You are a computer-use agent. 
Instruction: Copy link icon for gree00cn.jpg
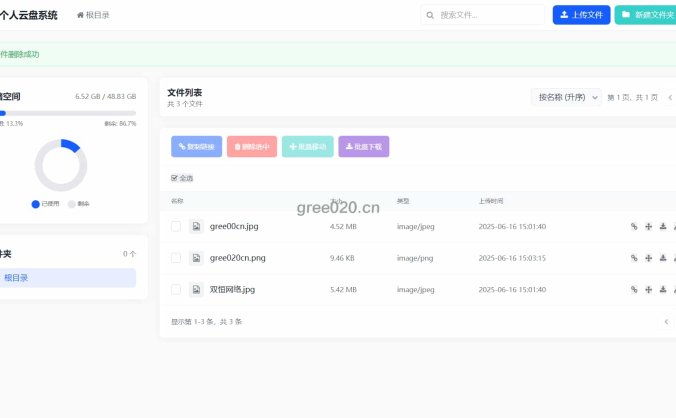[x=634, y=226]
